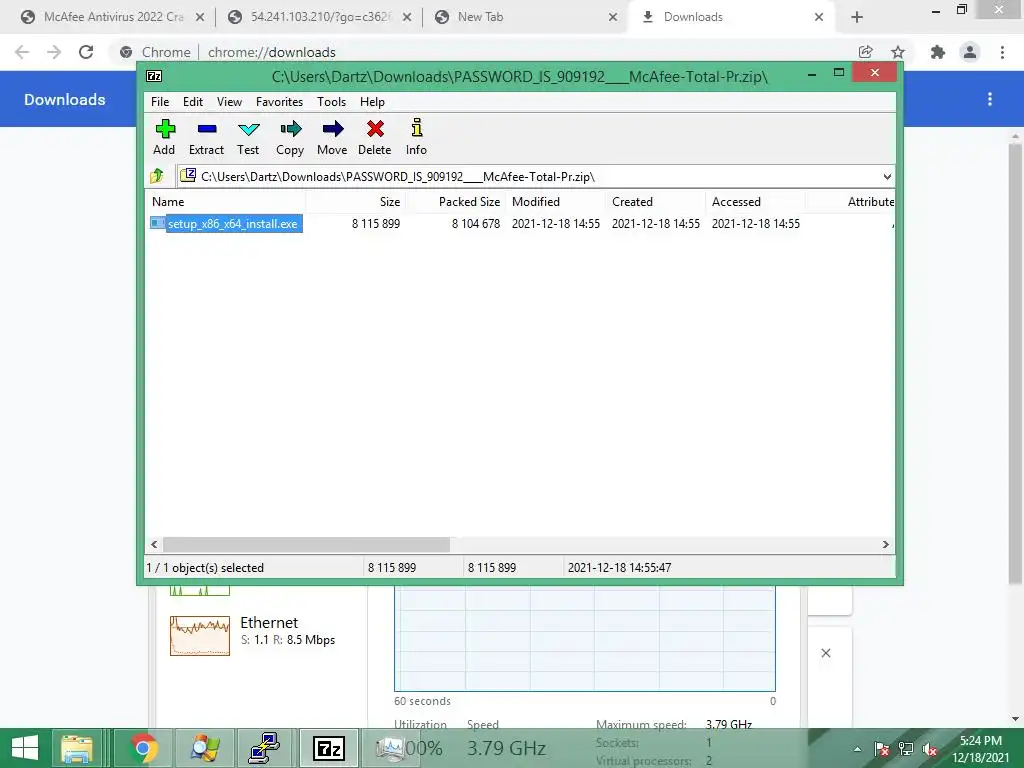The image size is (1024, 768).
Task: Open the View menu
Action: click(229, 102)
